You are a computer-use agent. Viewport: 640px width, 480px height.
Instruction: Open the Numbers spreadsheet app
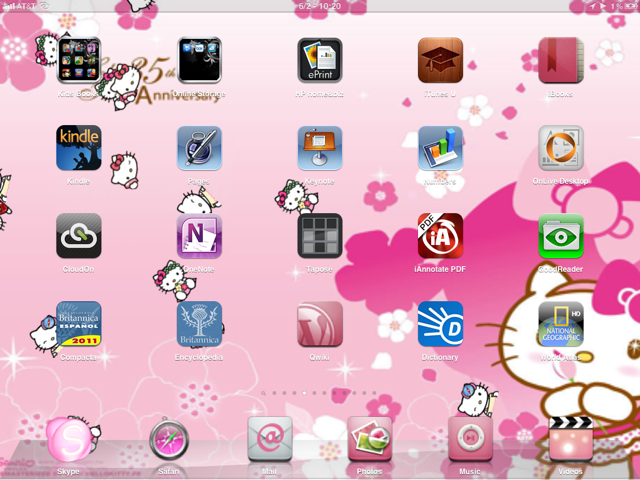pos(440,148)
